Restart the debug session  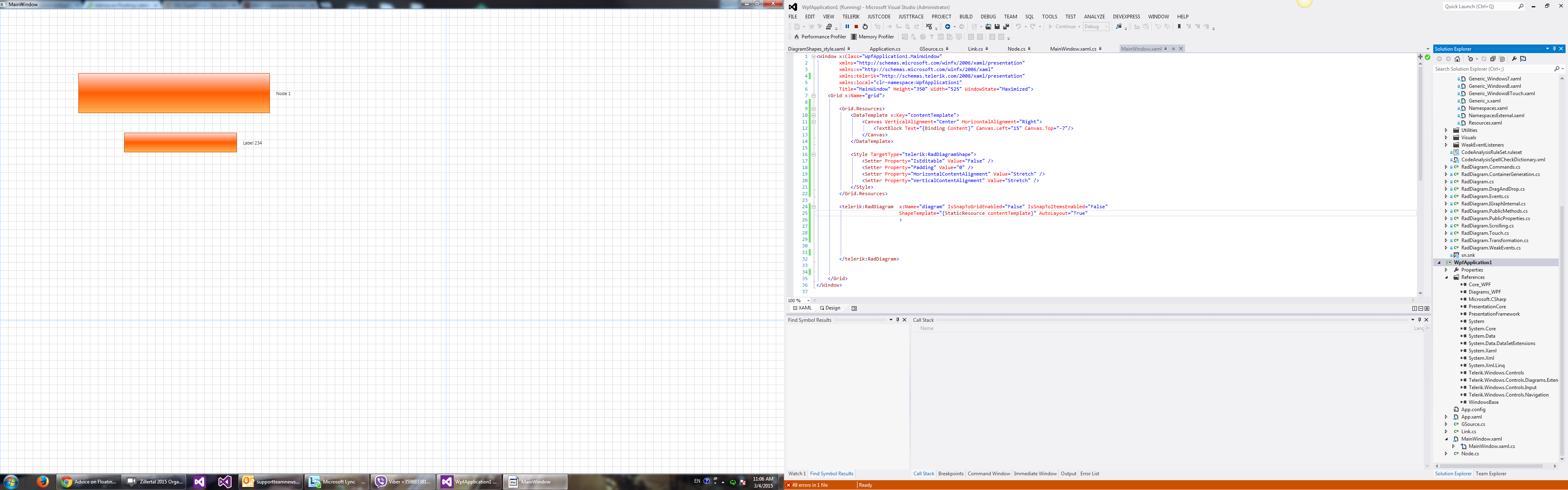click(x=865, y=27)
